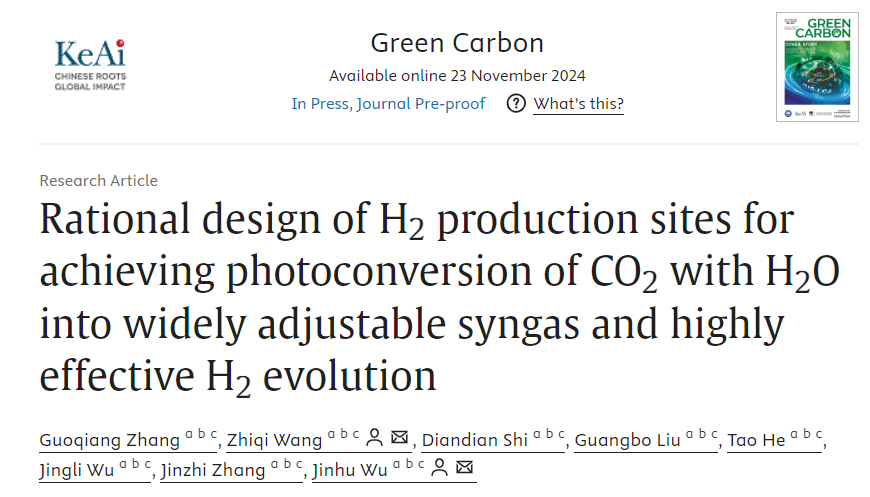The image size is (870, 497).
Task: Click the "Research Article" label
Action: point(98,181)
